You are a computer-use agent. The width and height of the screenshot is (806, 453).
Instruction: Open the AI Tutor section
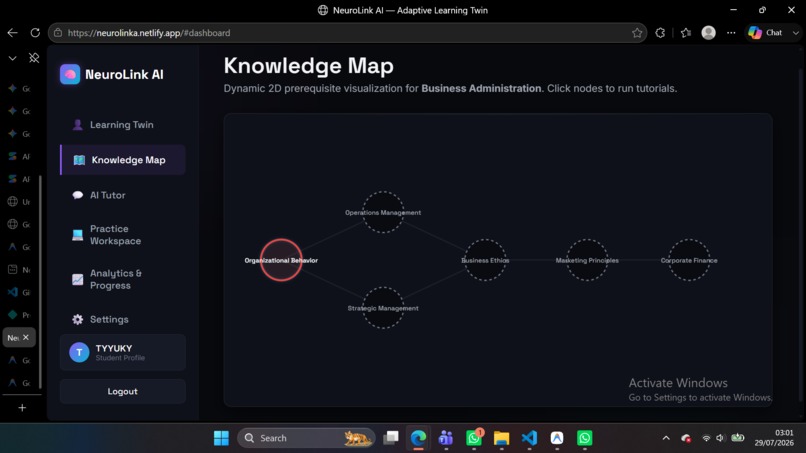(122, 195)
